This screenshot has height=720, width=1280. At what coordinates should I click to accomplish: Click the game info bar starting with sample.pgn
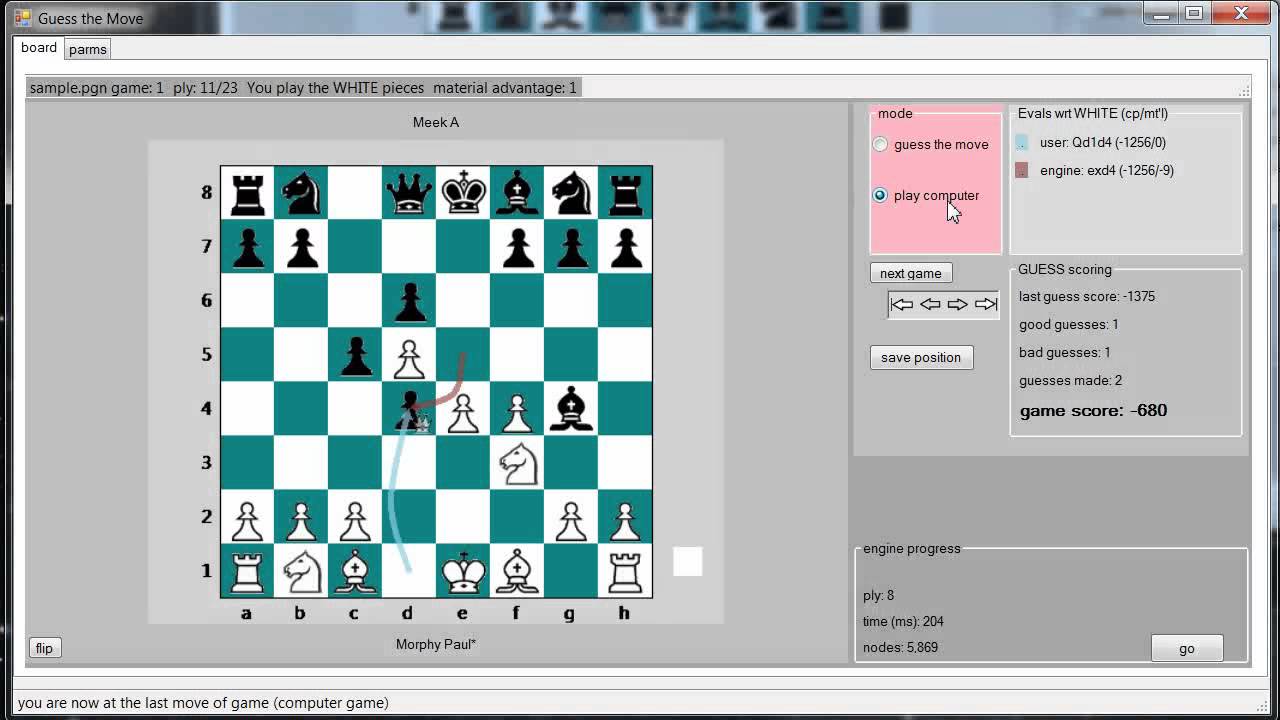click(x=303, y=88)
